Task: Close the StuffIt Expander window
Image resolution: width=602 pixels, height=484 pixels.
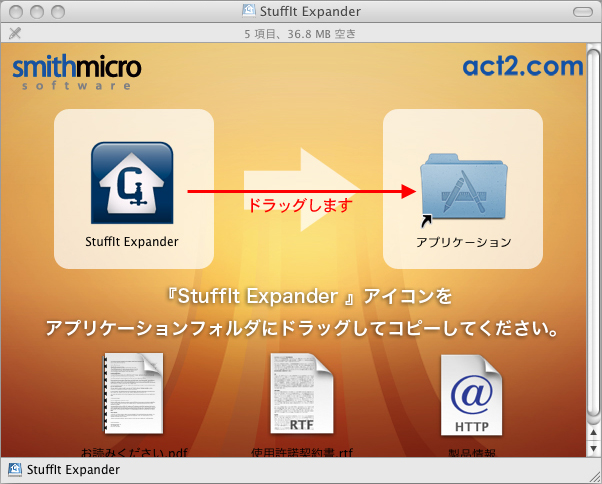Action: [16, 12]
